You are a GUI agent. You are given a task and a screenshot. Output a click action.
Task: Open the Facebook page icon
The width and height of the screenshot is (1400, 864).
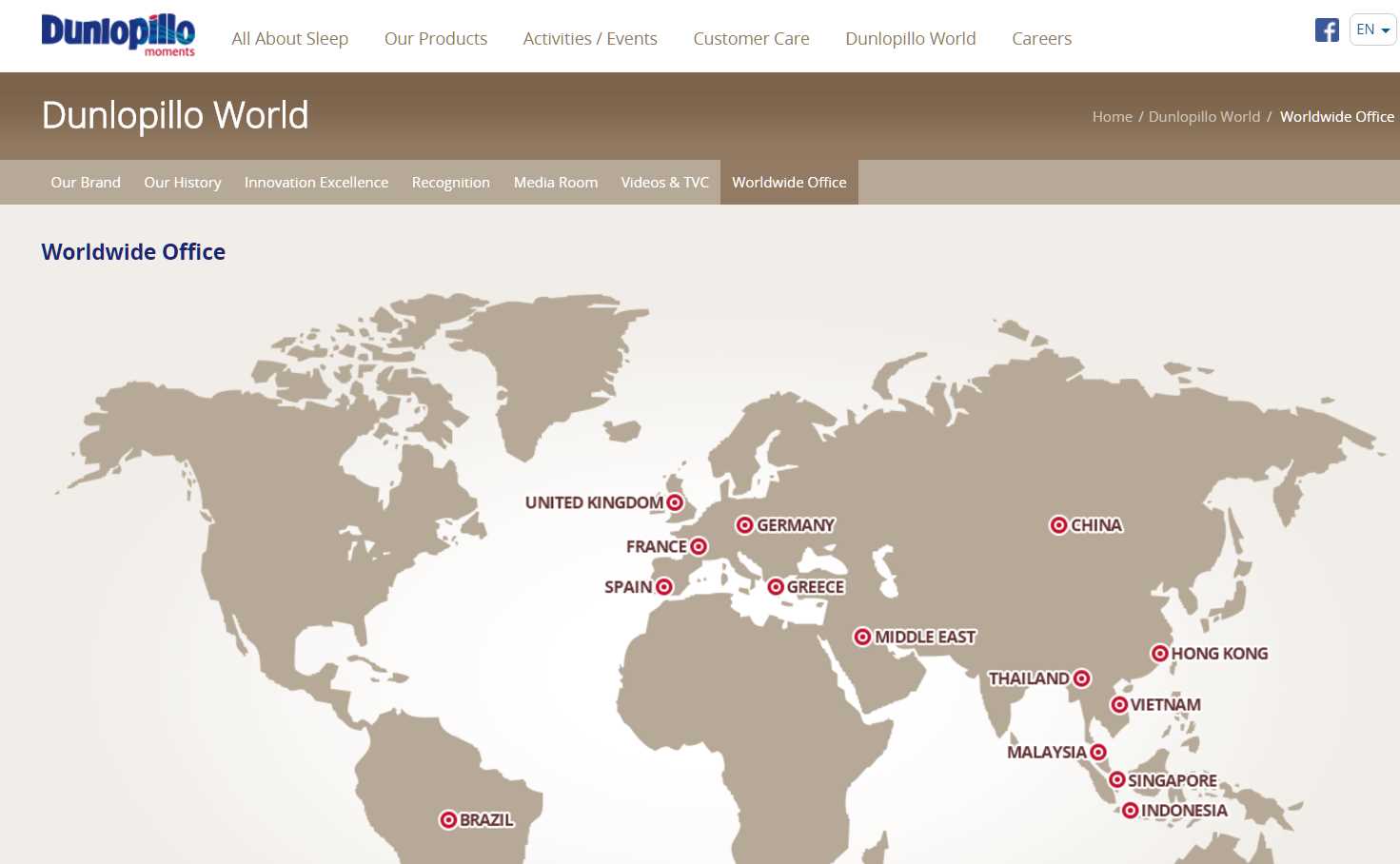(x=1327, y=29)
